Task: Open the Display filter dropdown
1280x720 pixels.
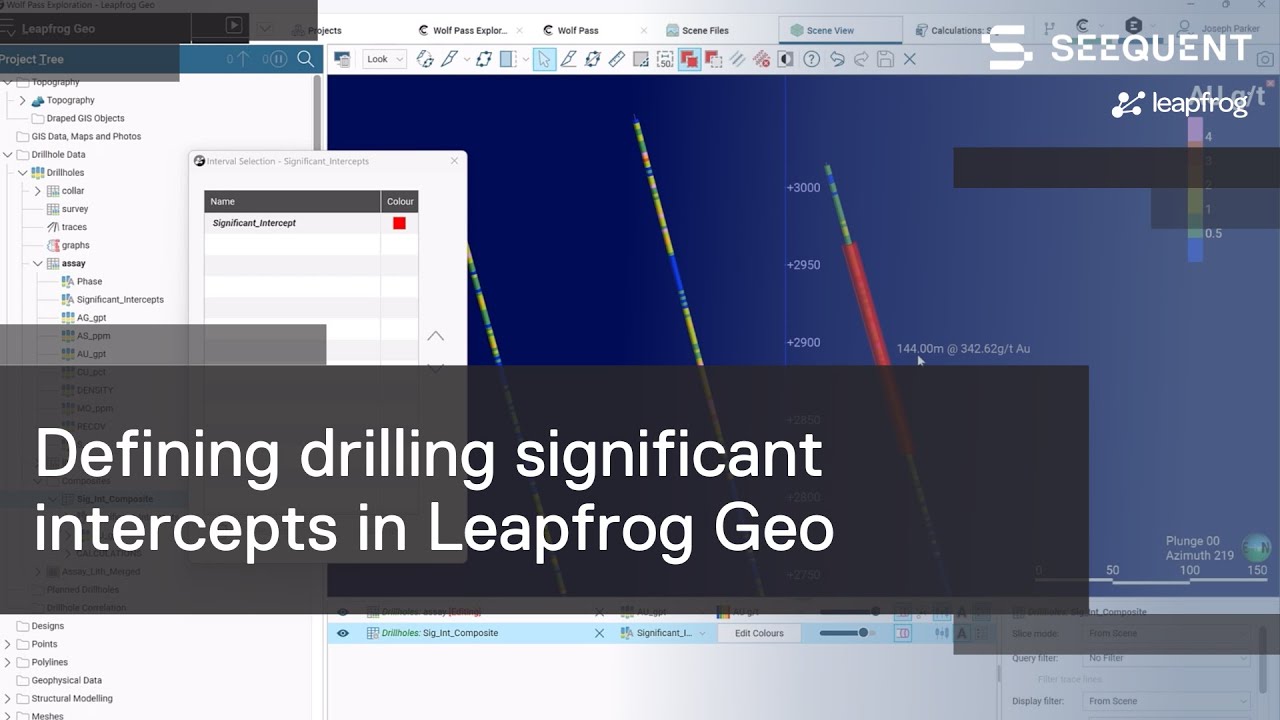Action: pos(1167,701)
